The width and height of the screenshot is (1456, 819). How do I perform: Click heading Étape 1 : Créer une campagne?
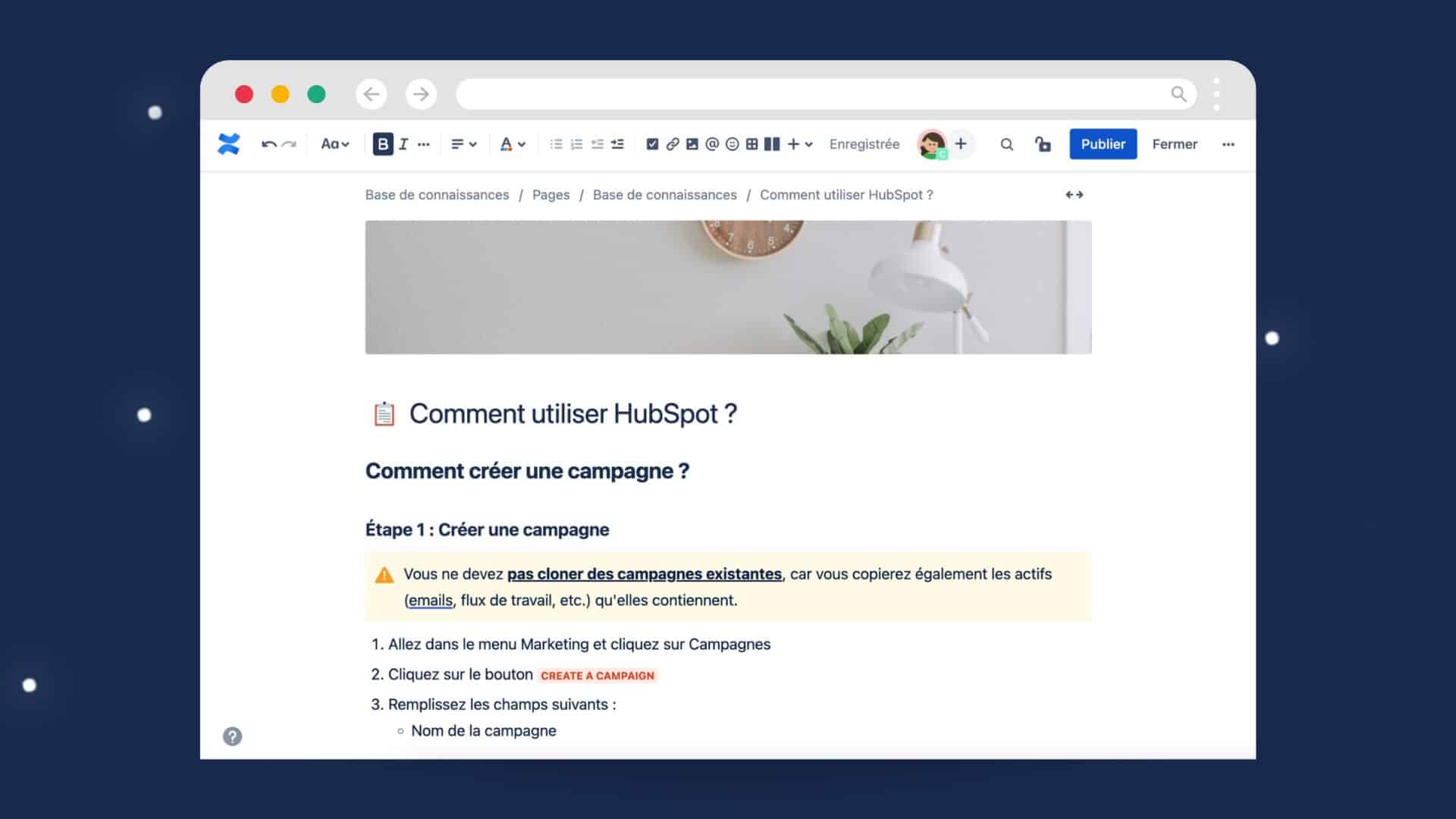tap(487, 529)
